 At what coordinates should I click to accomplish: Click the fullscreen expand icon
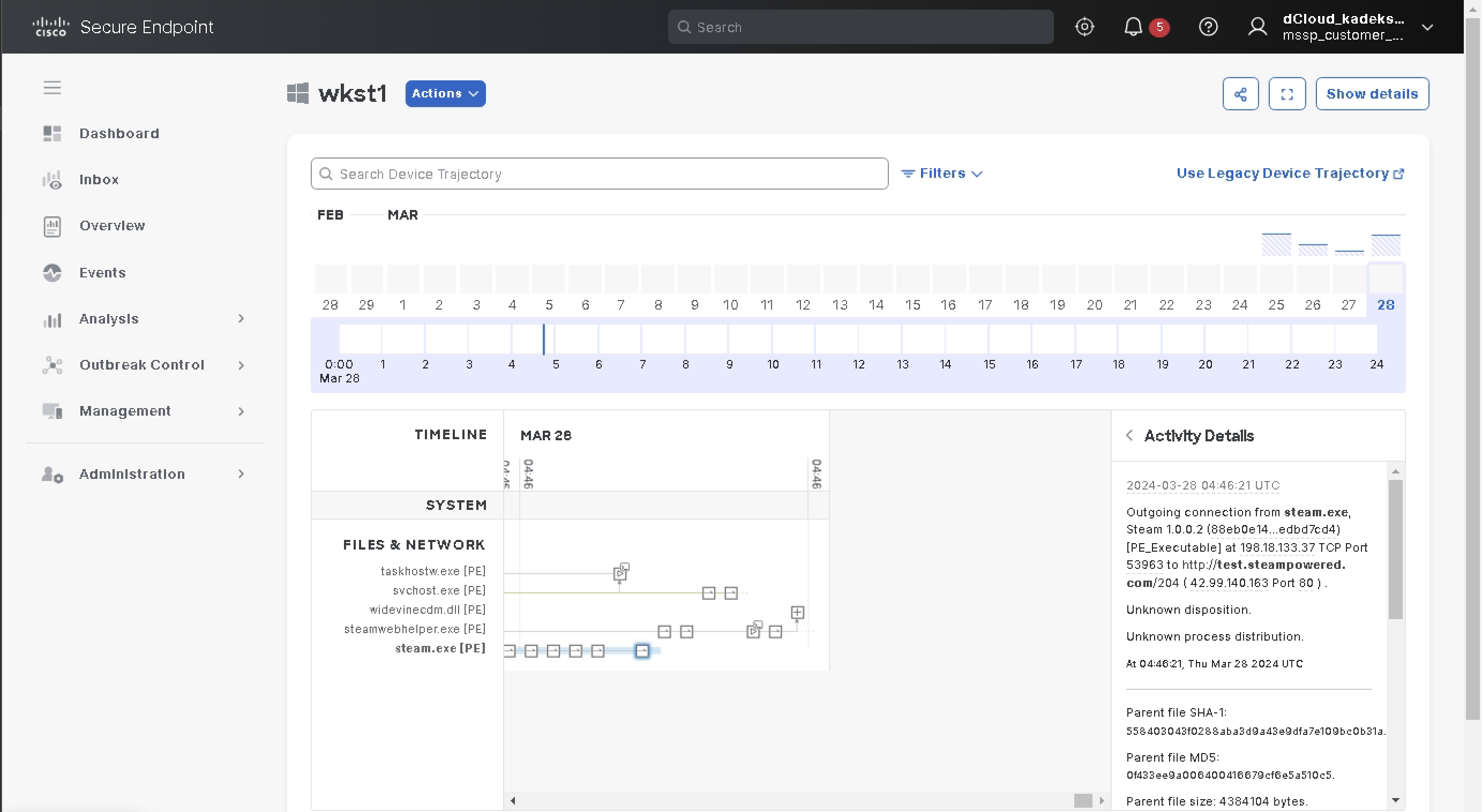[x=1286, y=94]
